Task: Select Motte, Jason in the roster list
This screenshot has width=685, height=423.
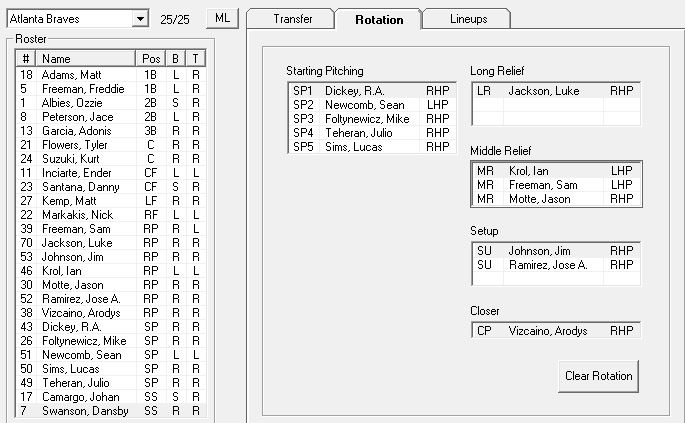Action: click(x=111, y=284)
